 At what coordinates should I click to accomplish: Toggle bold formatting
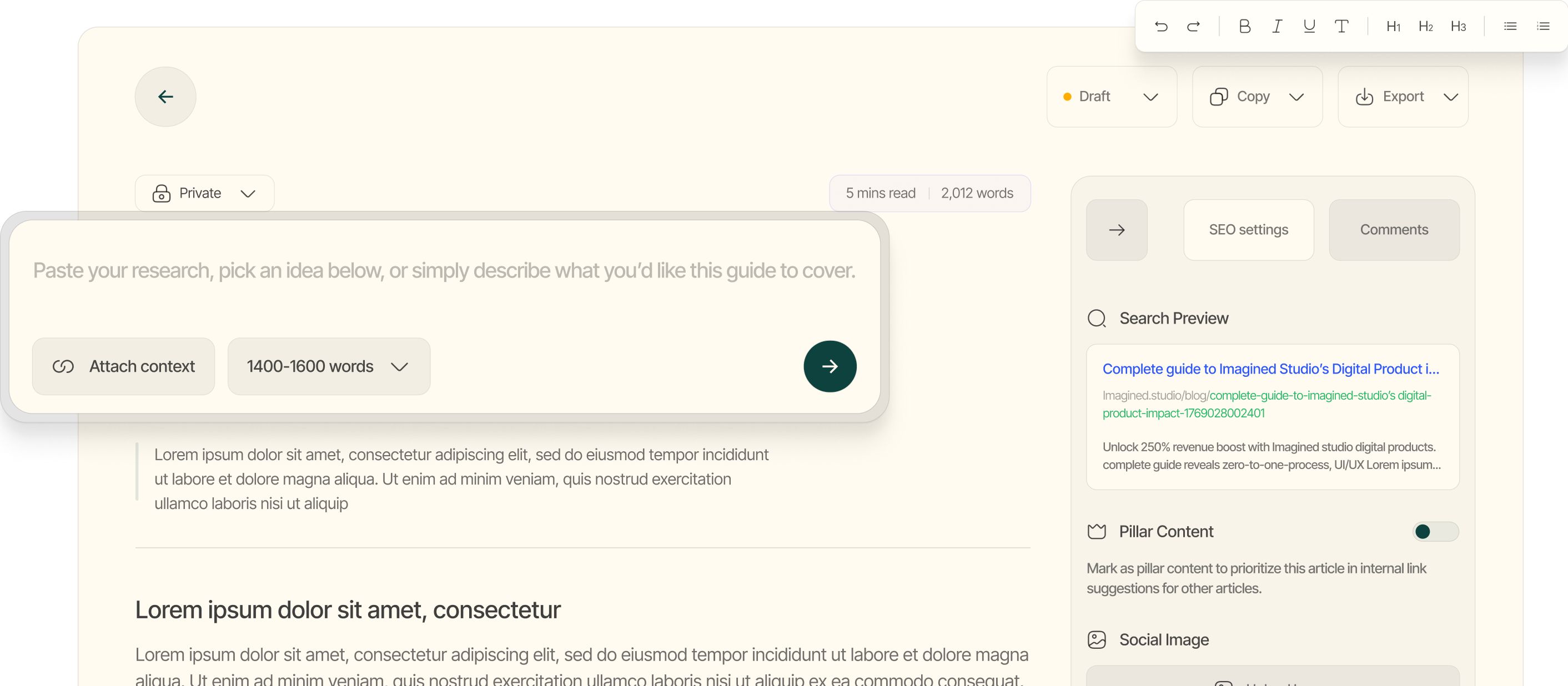click(x=1245, y=26)
